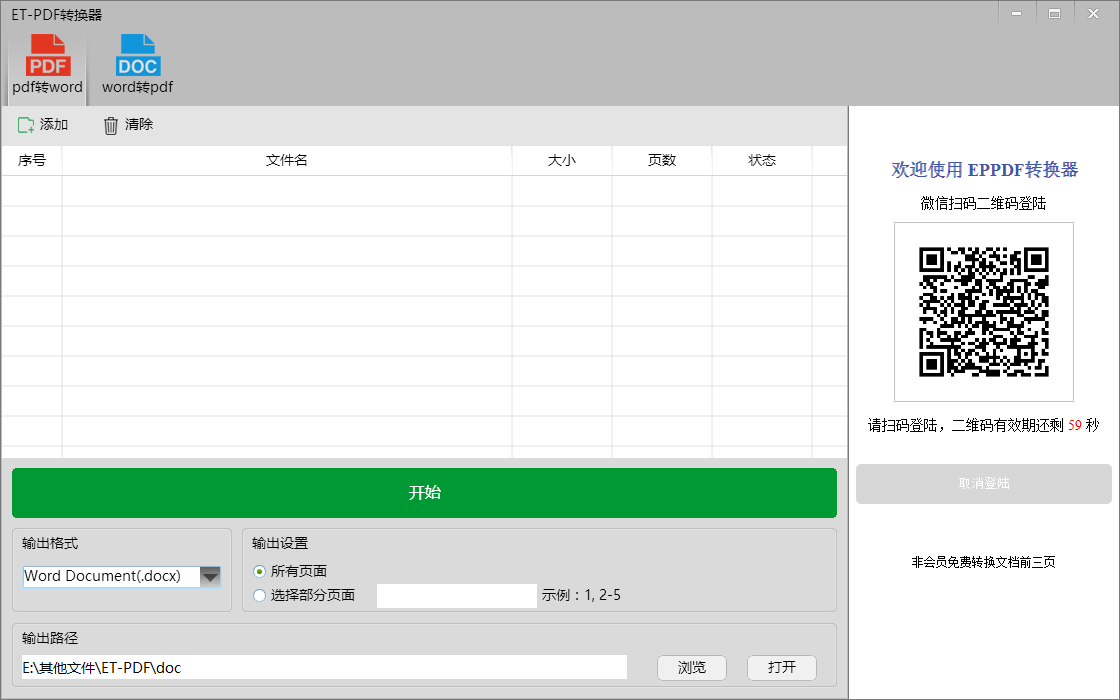Click the 大小 column header
This screenshot has width=1120, height=700.
click(x=562, y=160)
